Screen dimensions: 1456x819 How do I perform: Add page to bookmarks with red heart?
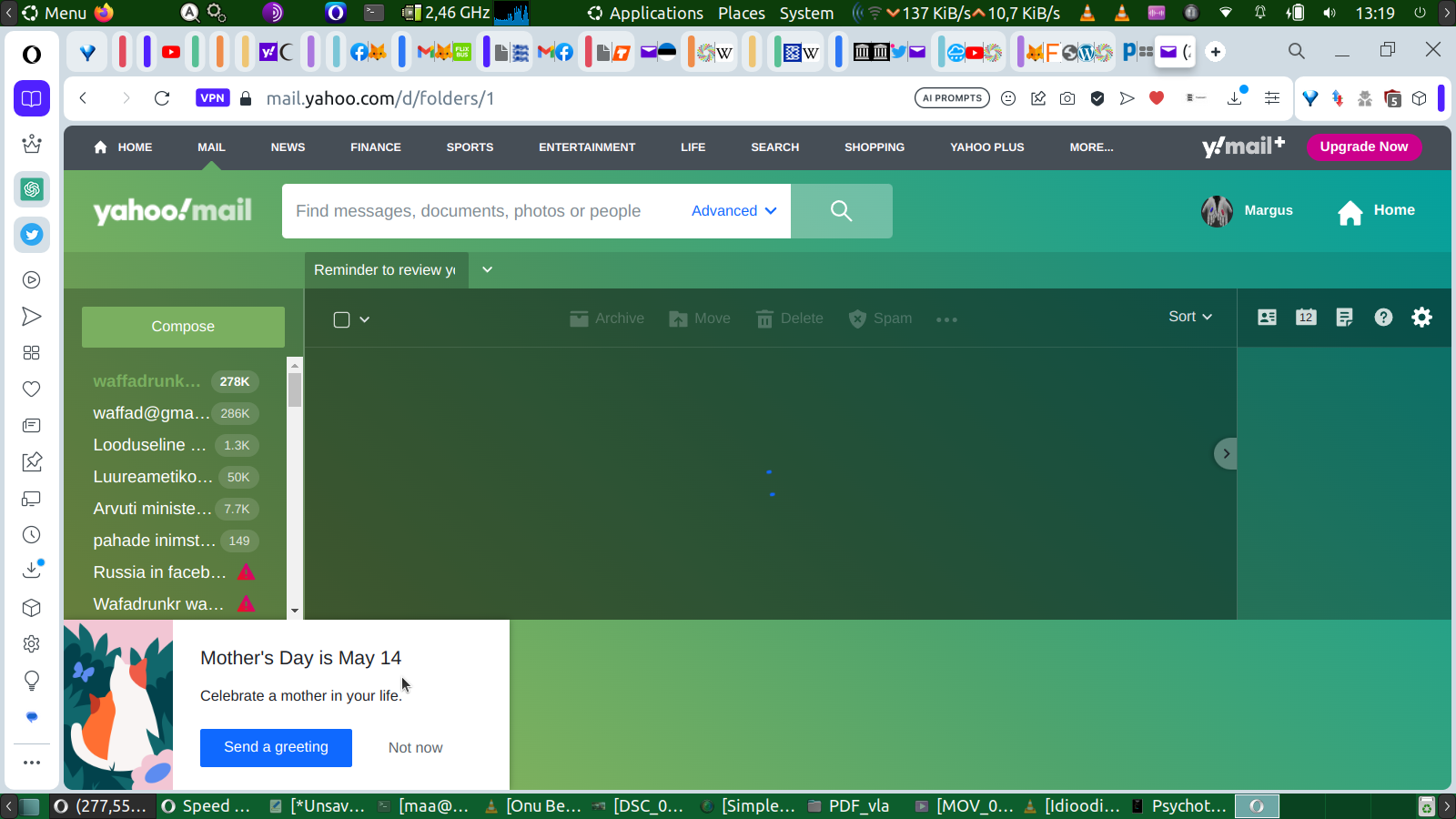[x=1157, y=98]
